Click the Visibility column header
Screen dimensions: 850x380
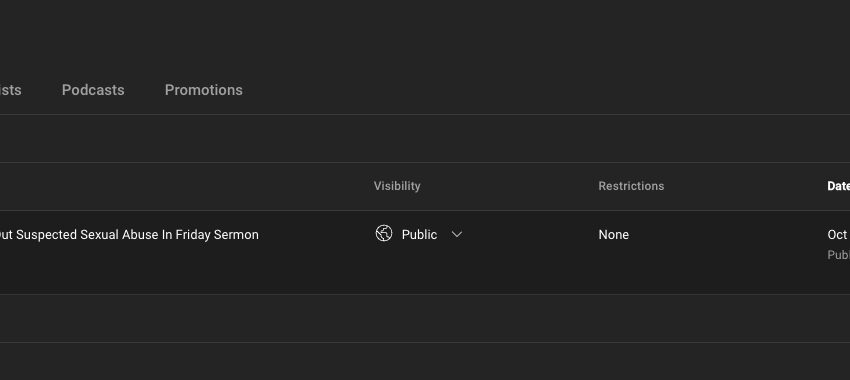(397, 186)
